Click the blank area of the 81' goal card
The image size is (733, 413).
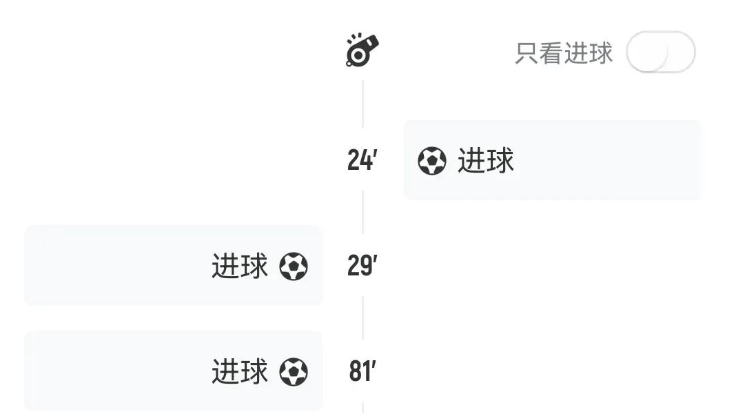[117, 371]
